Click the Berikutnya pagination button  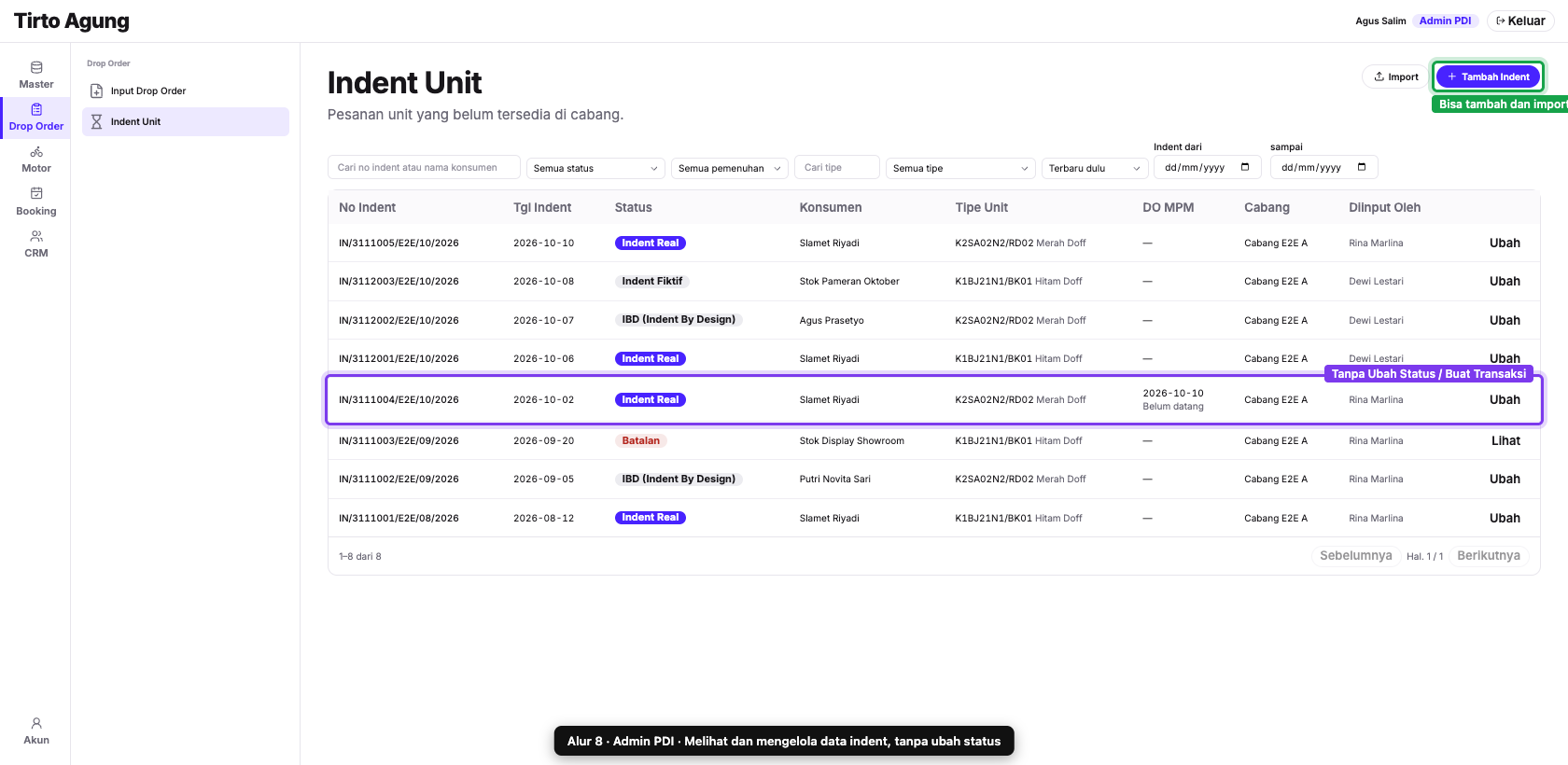pos(1489,555)
